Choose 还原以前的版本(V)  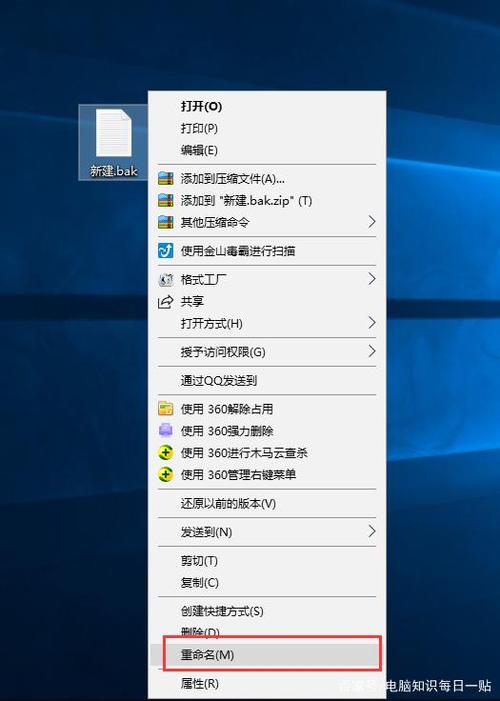click(x=267, y=503)
